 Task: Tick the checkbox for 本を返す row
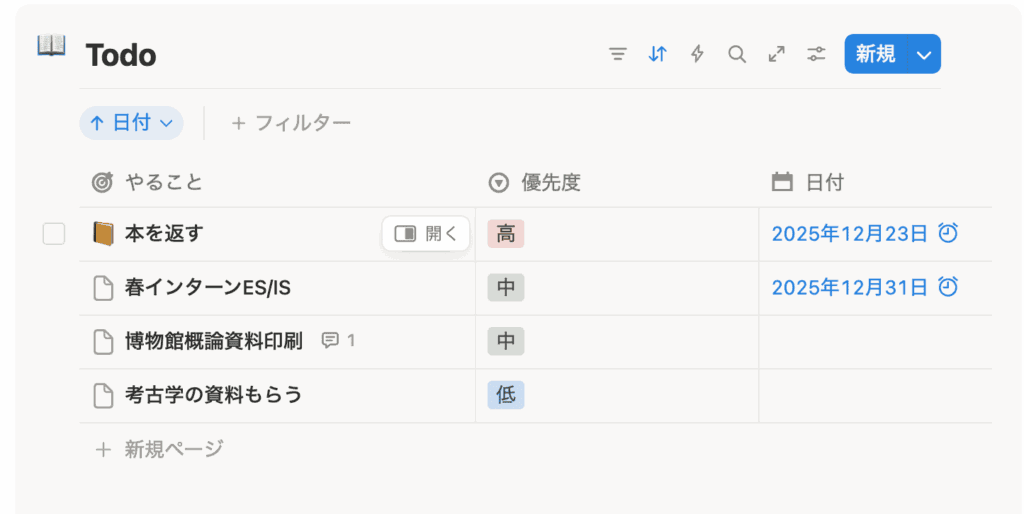tap(54, 234)
